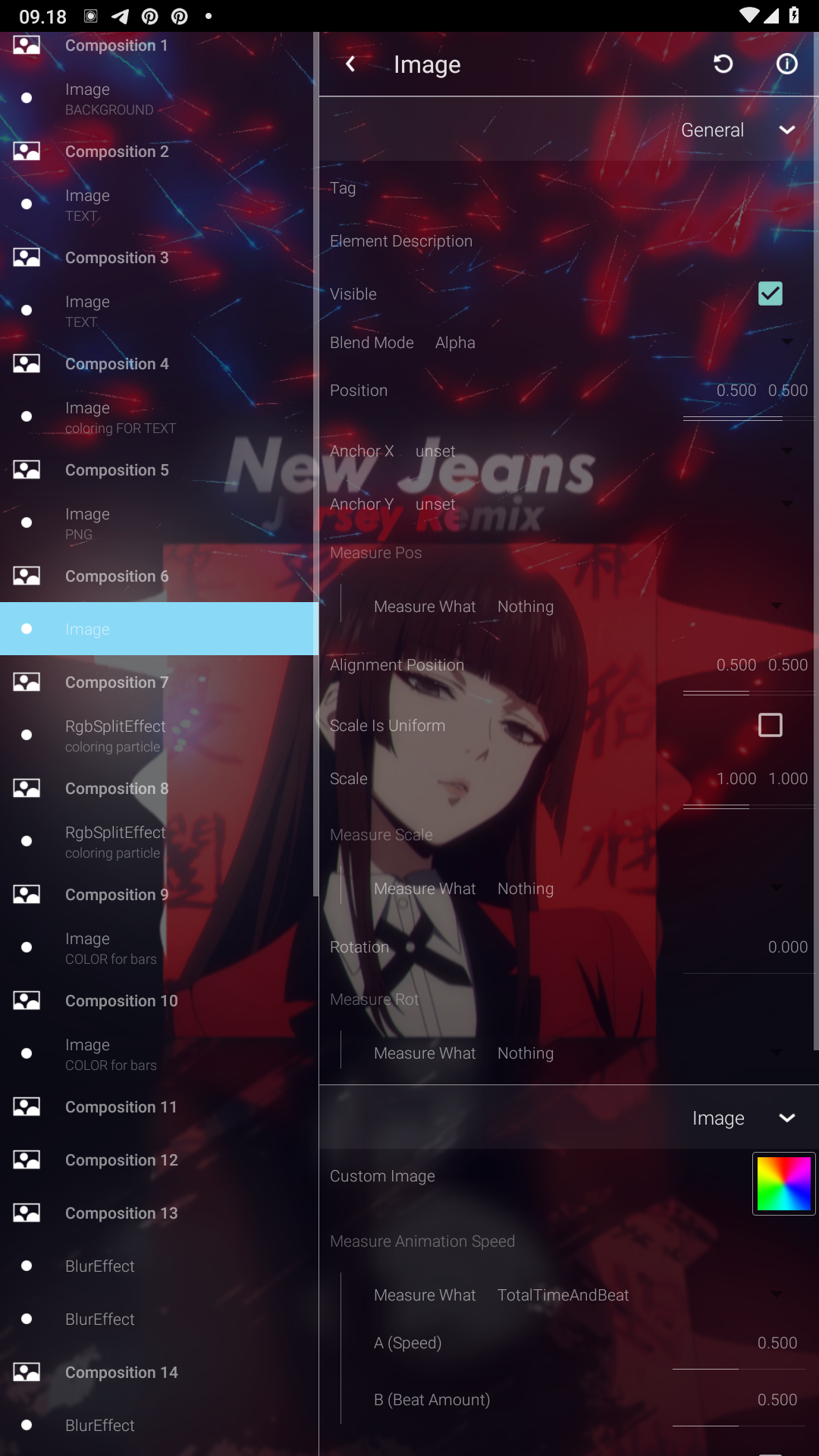Tap the Composition 8 picture icon

tap(27, 789)
